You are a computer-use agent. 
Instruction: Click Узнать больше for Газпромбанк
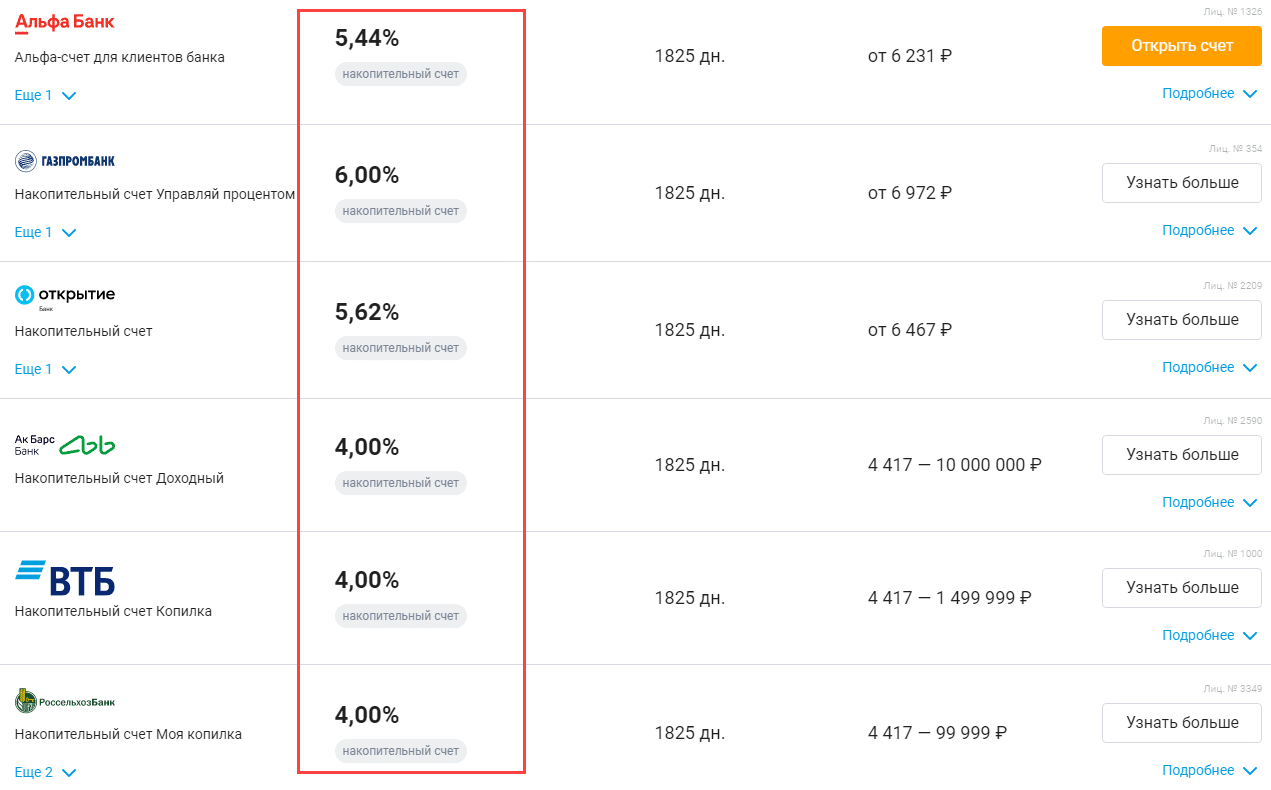point(1181,183)
